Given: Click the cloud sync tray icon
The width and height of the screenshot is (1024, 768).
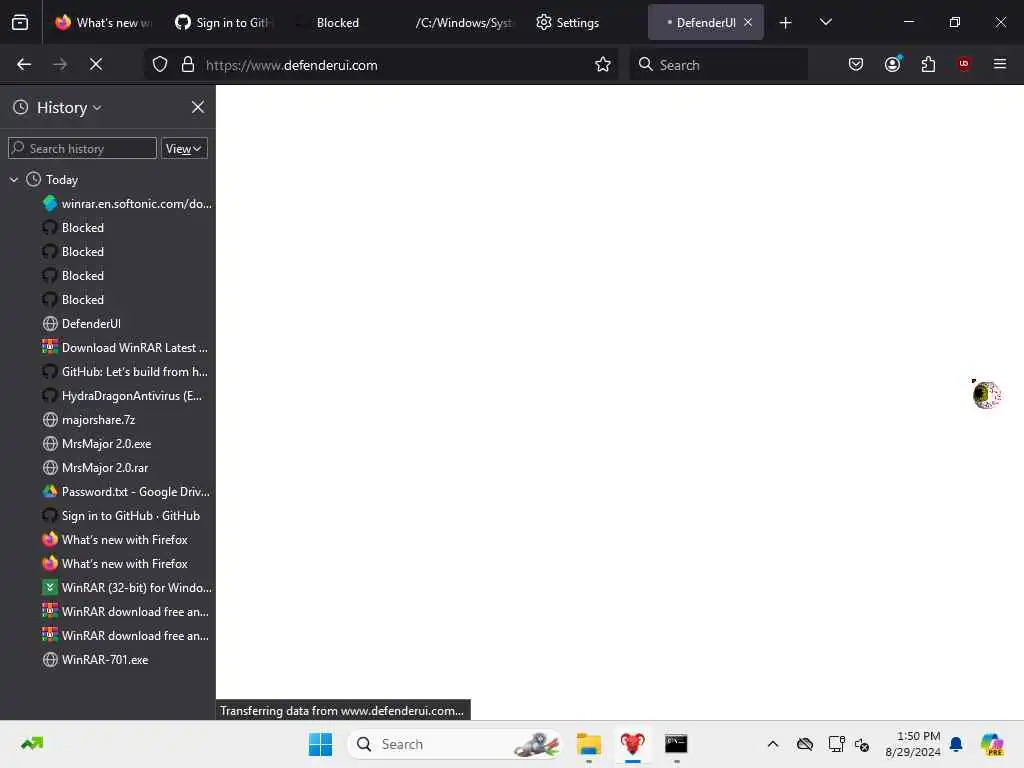Looking at the screenshot, I should [805, 744].
